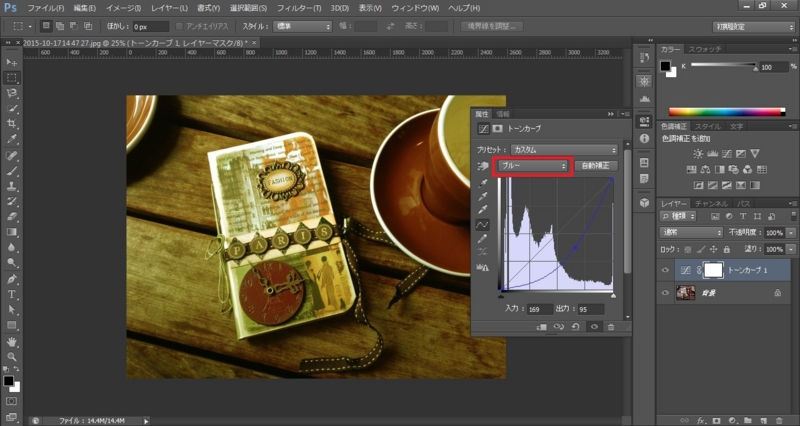The height and width of the screenshot is (426, 800).
Task: Switch to the スタイル tab
Action: point(708,126)
